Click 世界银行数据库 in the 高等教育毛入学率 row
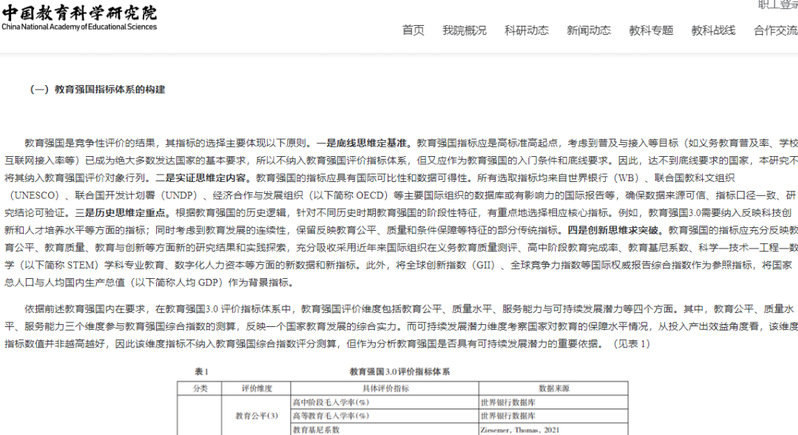Screen dimensions: 798x435 508,416
